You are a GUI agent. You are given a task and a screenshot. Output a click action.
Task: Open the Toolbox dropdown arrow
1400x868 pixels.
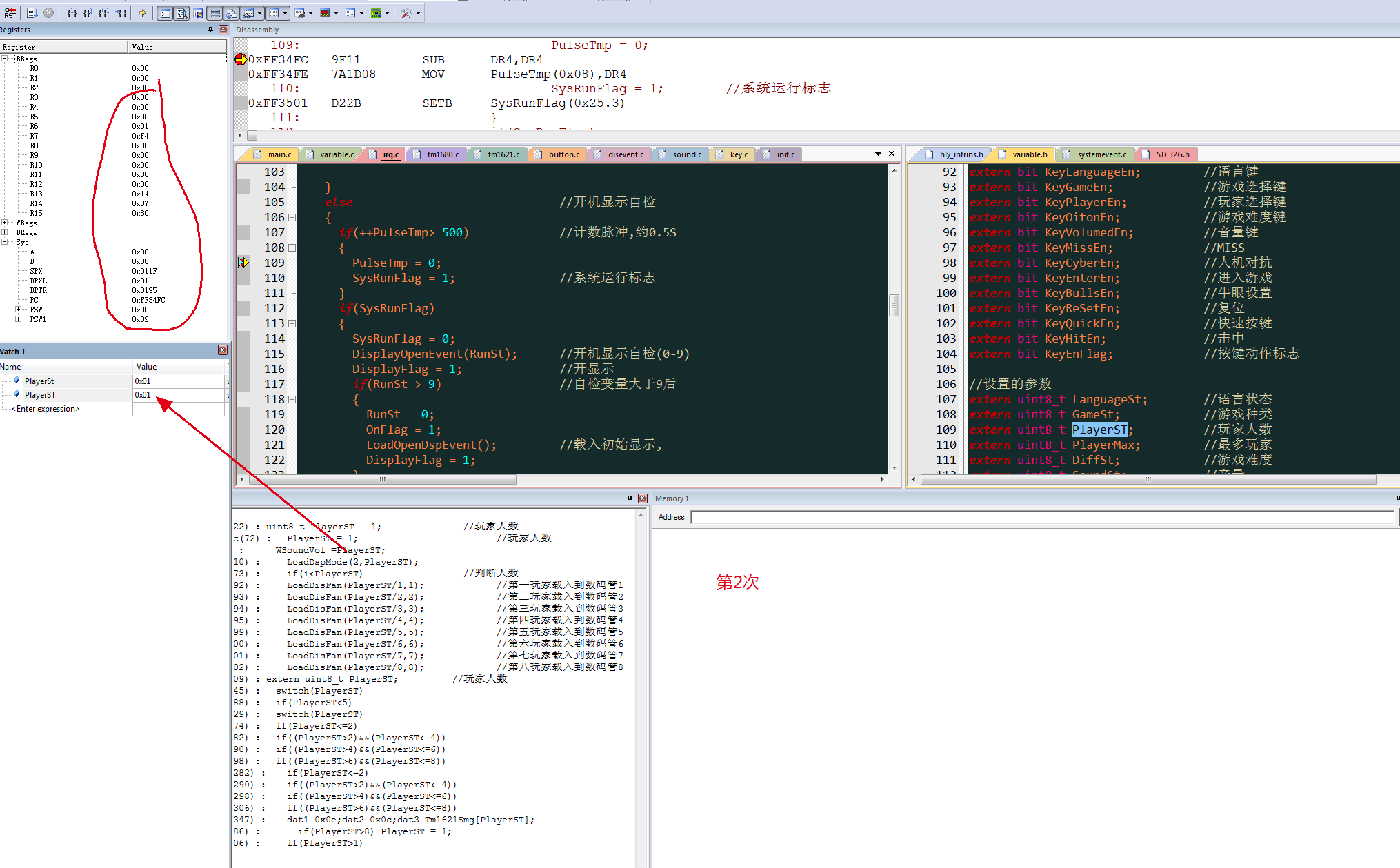(x=418, y=13)
